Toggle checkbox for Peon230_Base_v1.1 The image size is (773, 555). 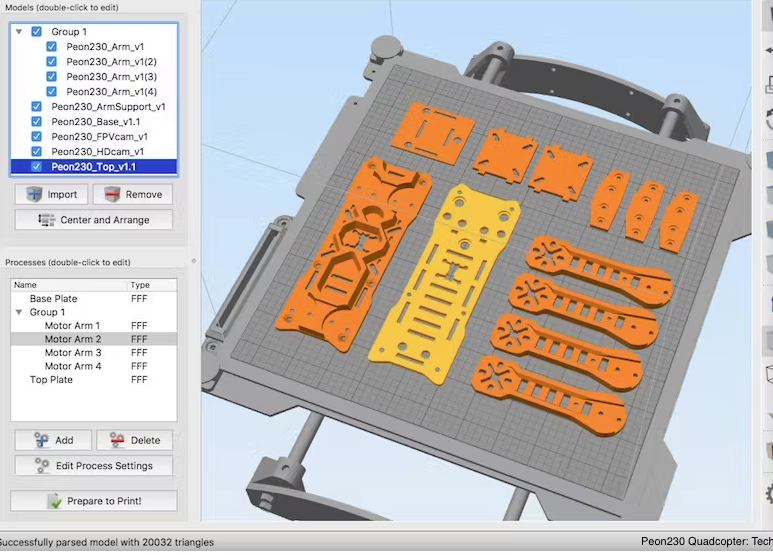pos(36,121)
